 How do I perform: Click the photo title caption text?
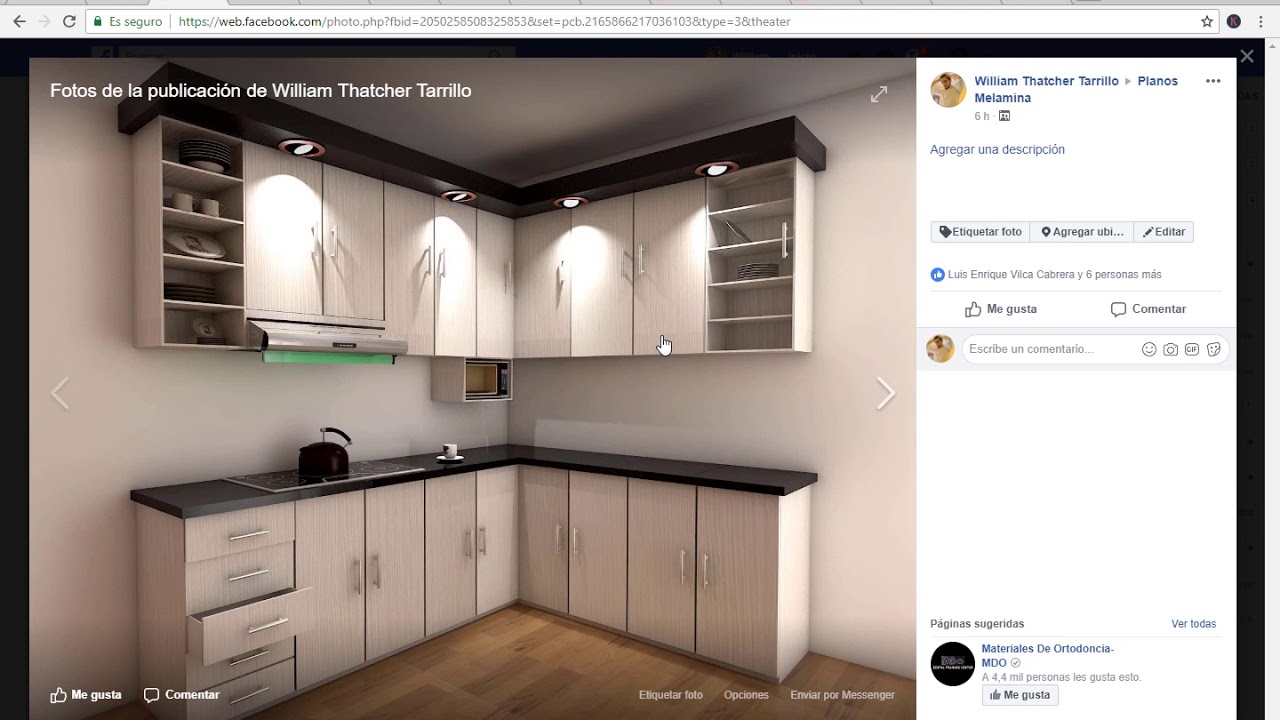(260, 91)
